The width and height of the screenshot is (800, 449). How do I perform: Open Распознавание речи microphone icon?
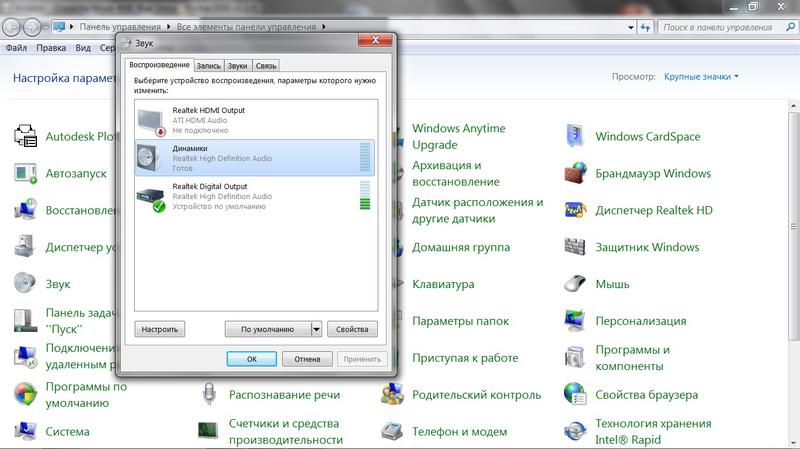(209, 394)
